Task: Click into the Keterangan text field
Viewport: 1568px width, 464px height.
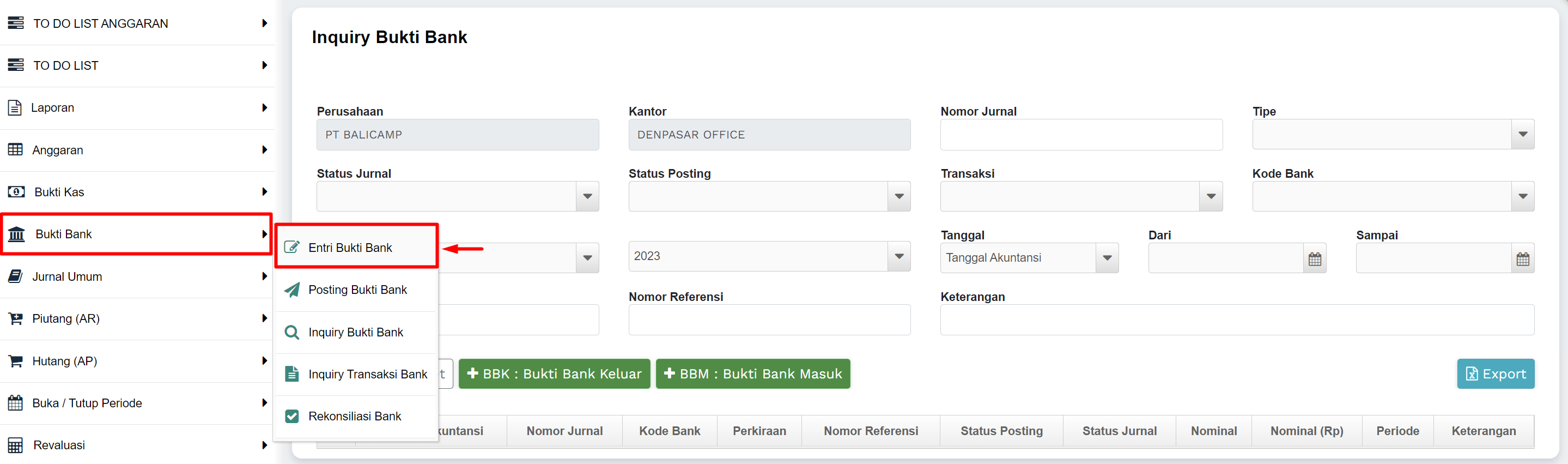Action: [x=1236, y=320]
